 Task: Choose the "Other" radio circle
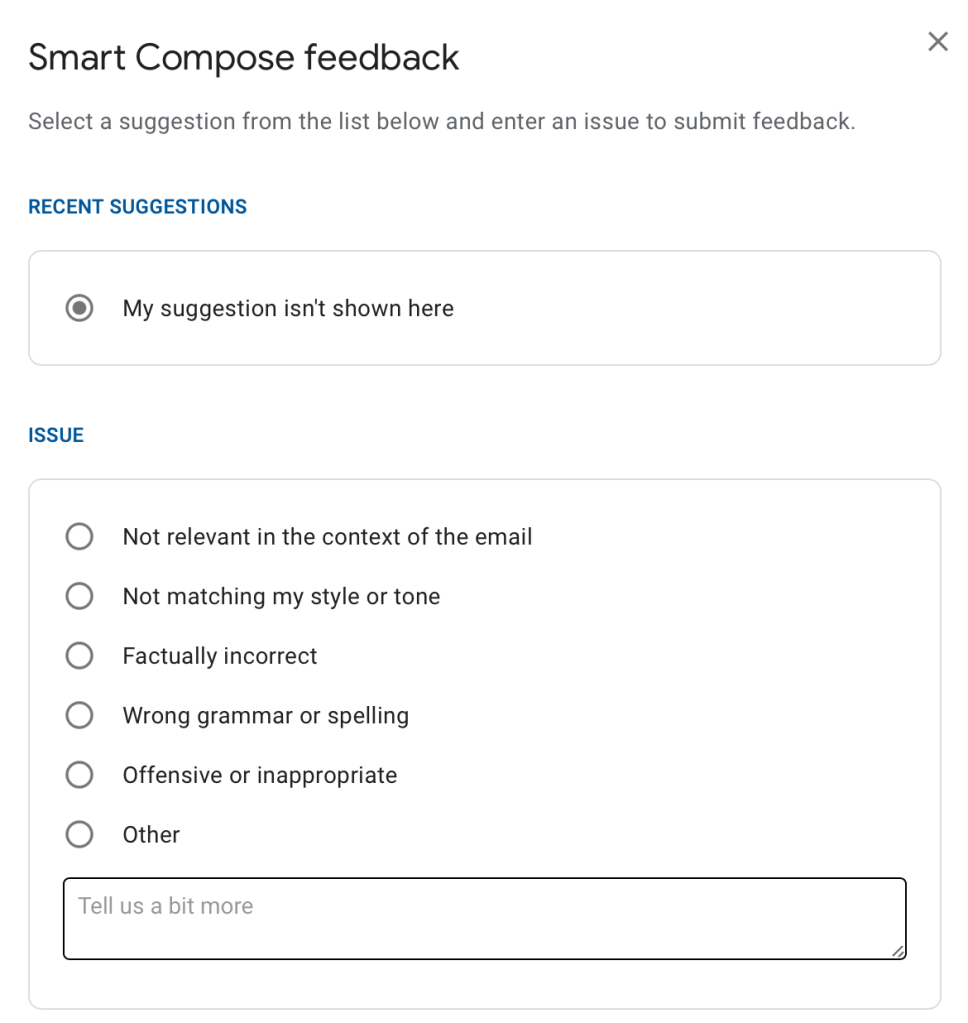79,834
